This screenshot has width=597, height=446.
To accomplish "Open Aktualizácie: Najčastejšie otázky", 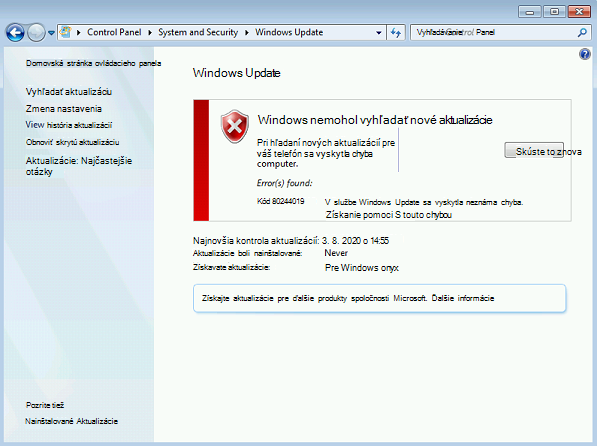I will [x=79, y=166].
